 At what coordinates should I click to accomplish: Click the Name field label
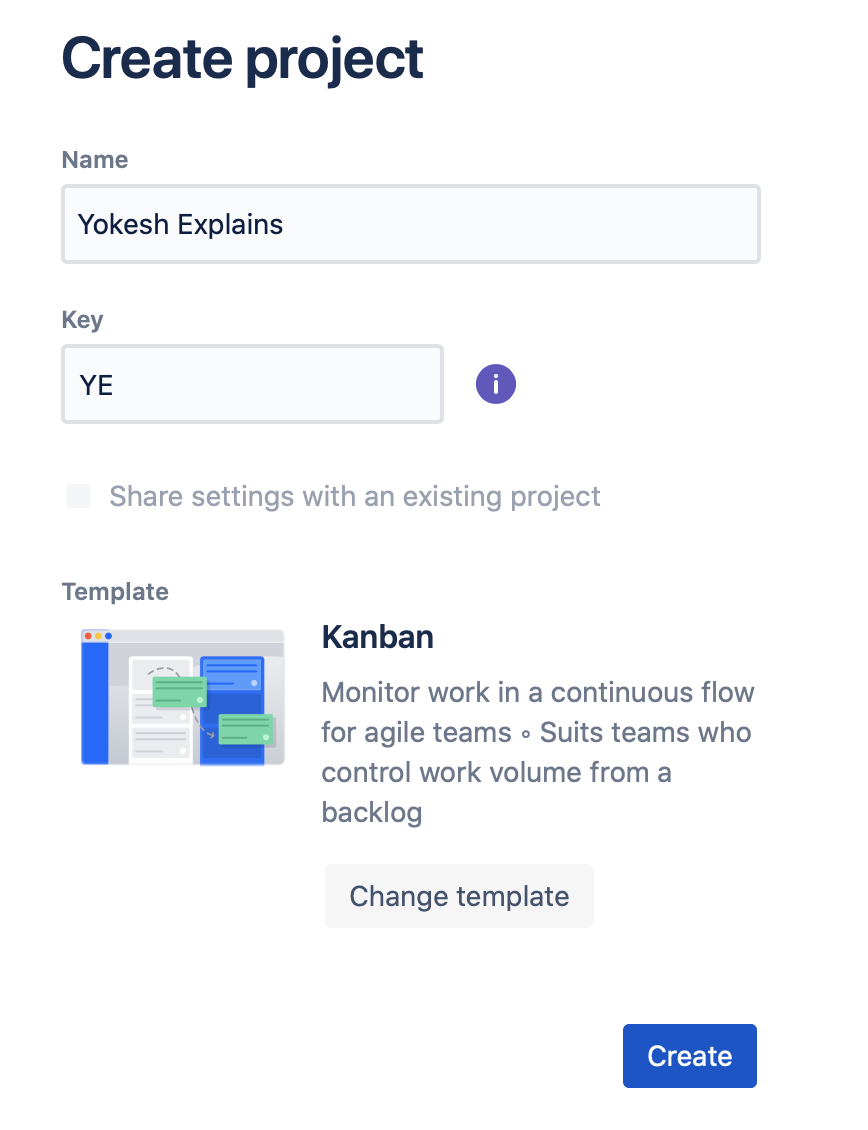point(95,160)
